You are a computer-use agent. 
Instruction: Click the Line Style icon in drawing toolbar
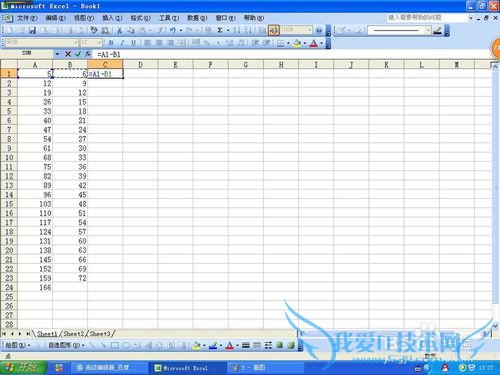246,345
